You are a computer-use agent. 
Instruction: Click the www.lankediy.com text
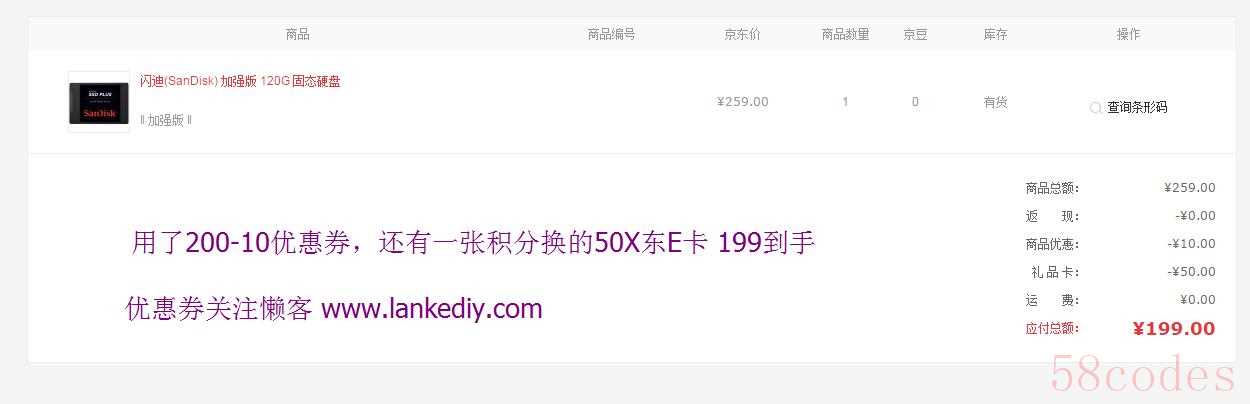[x=432, y=309]
